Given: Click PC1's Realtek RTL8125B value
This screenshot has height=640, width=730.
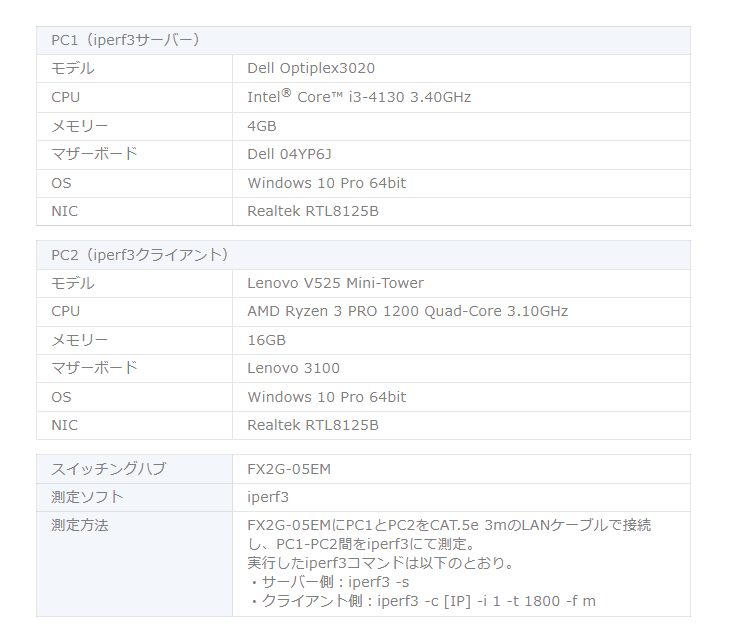Looking at the screenshot, I should pyautogui.click(x=313, y=211).
